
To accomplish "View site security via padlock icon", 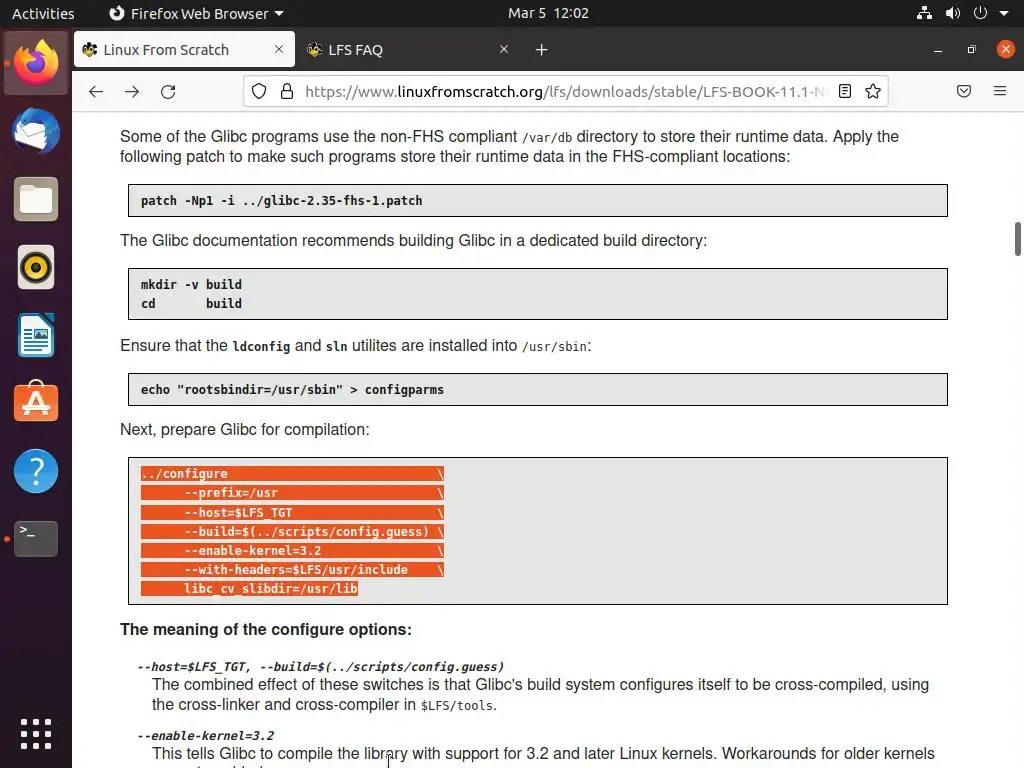I will (287, 91).
